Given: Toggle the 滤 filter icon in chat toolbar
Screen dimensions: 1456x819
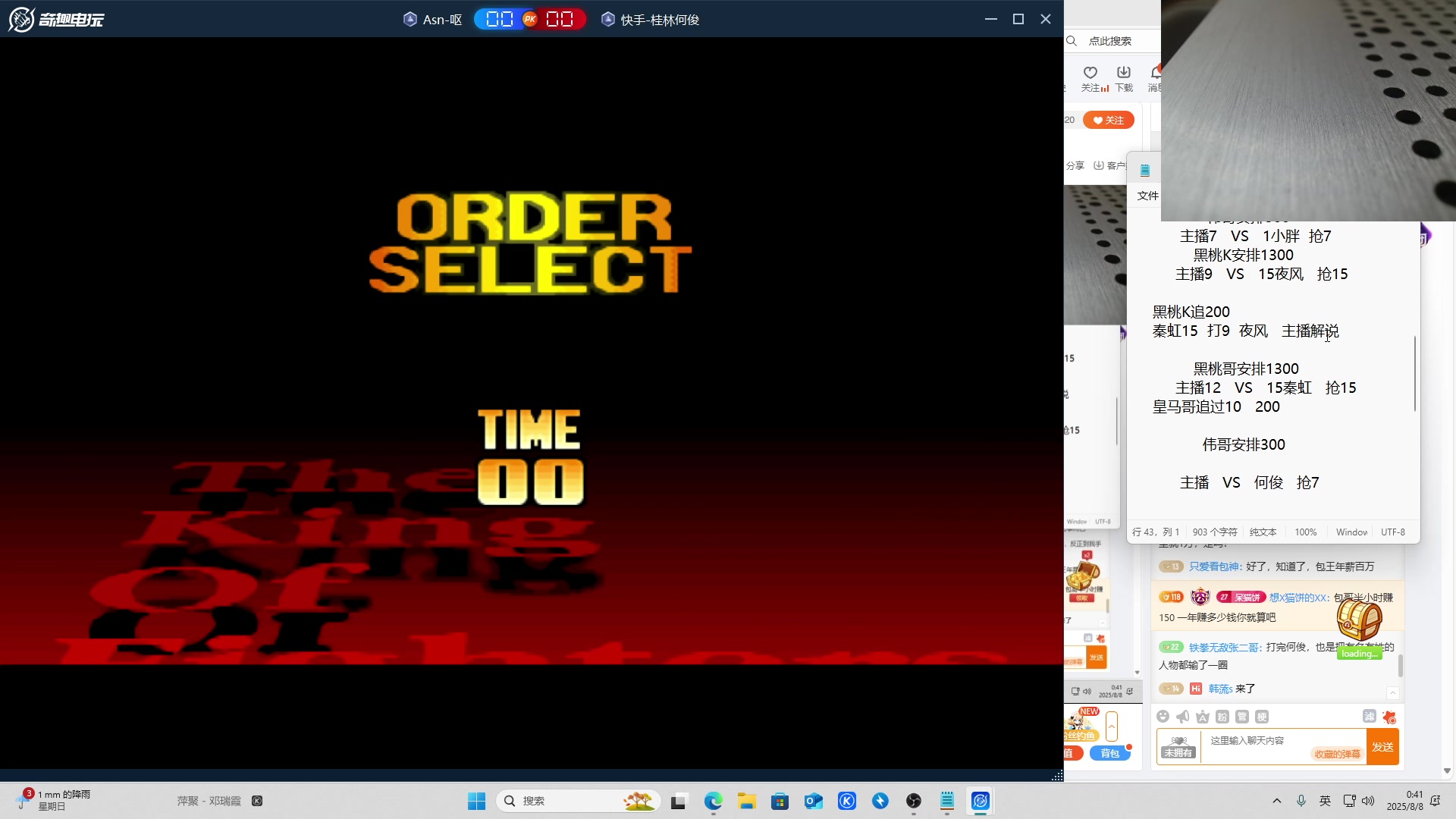Looking at the screenshot, I should tap(1369, 716).
